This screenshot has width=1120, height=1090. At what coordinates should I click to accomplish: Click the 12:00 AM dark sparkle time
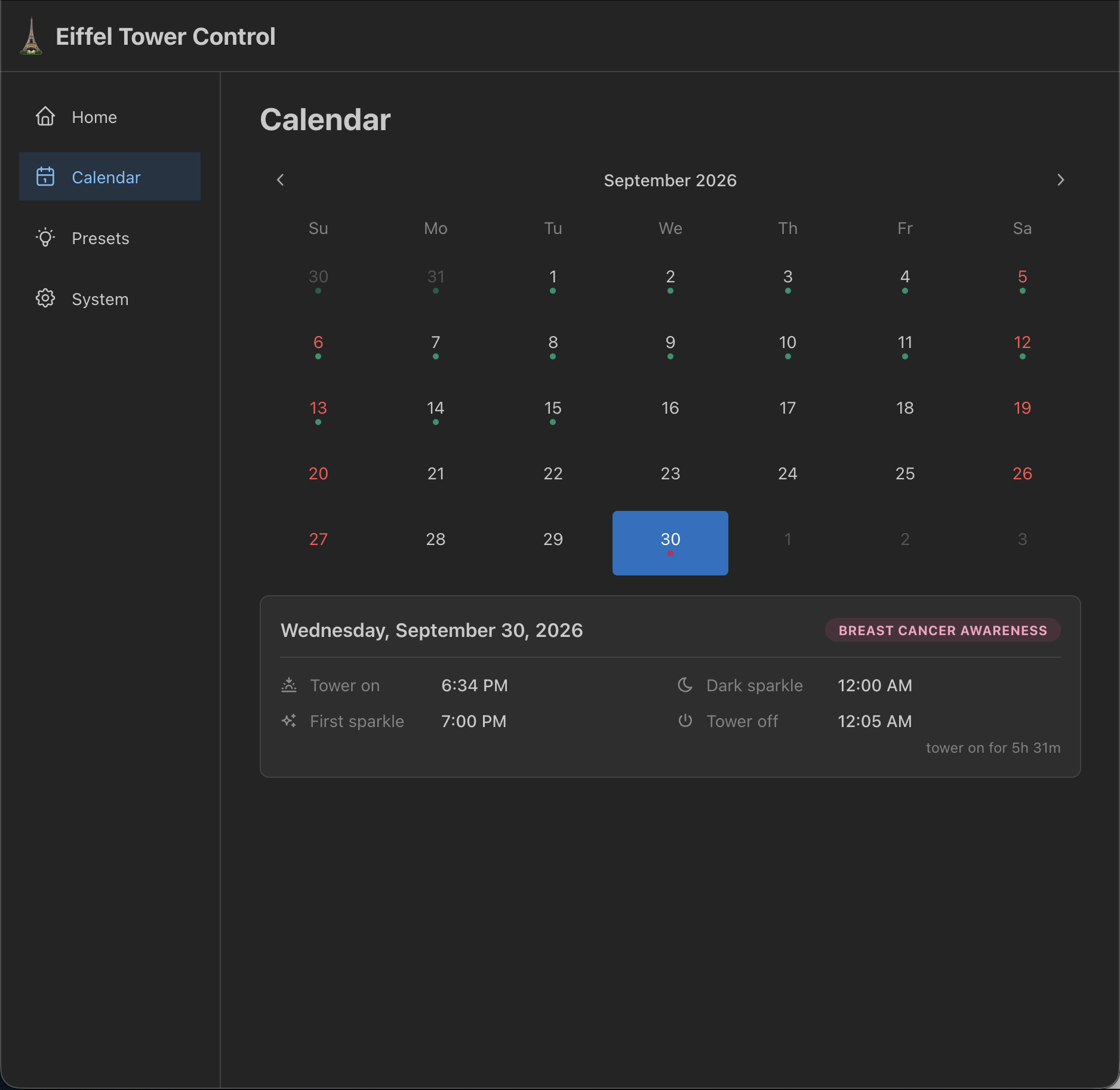[875, 685]
